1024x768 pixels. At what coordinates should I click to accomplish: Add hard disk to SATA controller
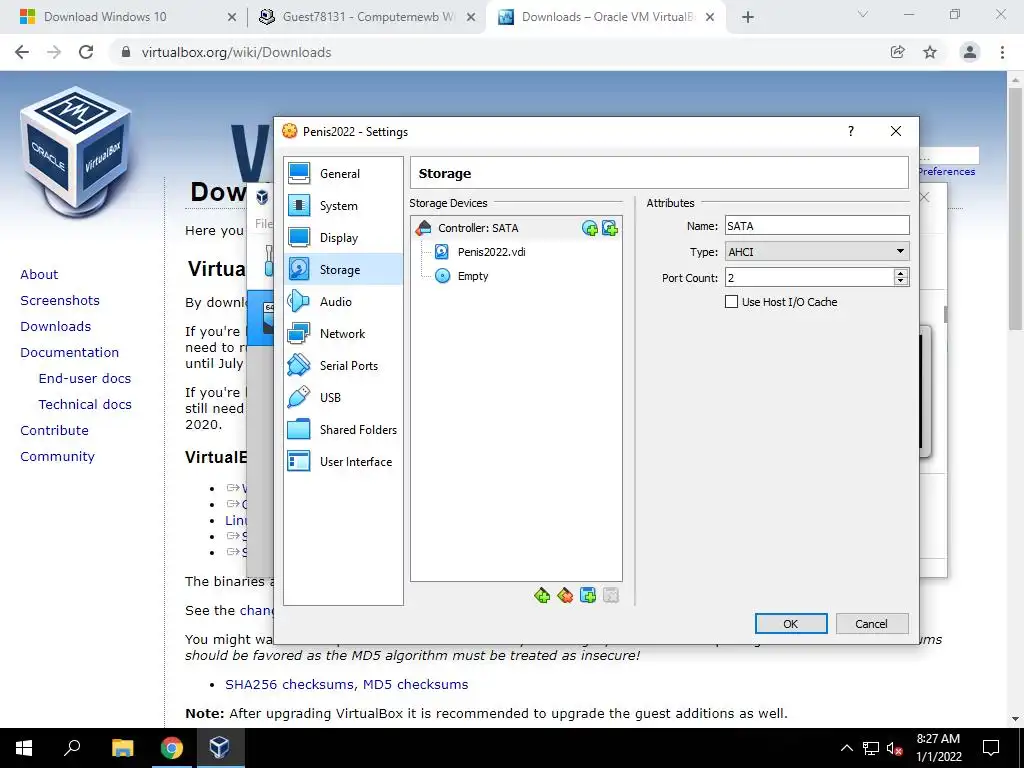610,228
